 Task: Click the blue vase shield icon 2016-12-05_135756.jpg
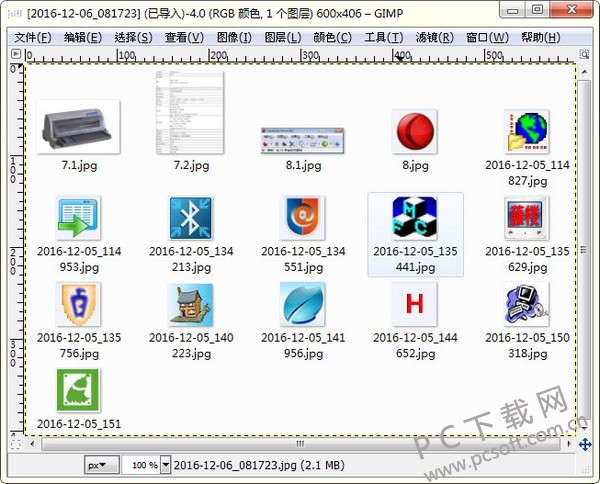pos(78,304)
